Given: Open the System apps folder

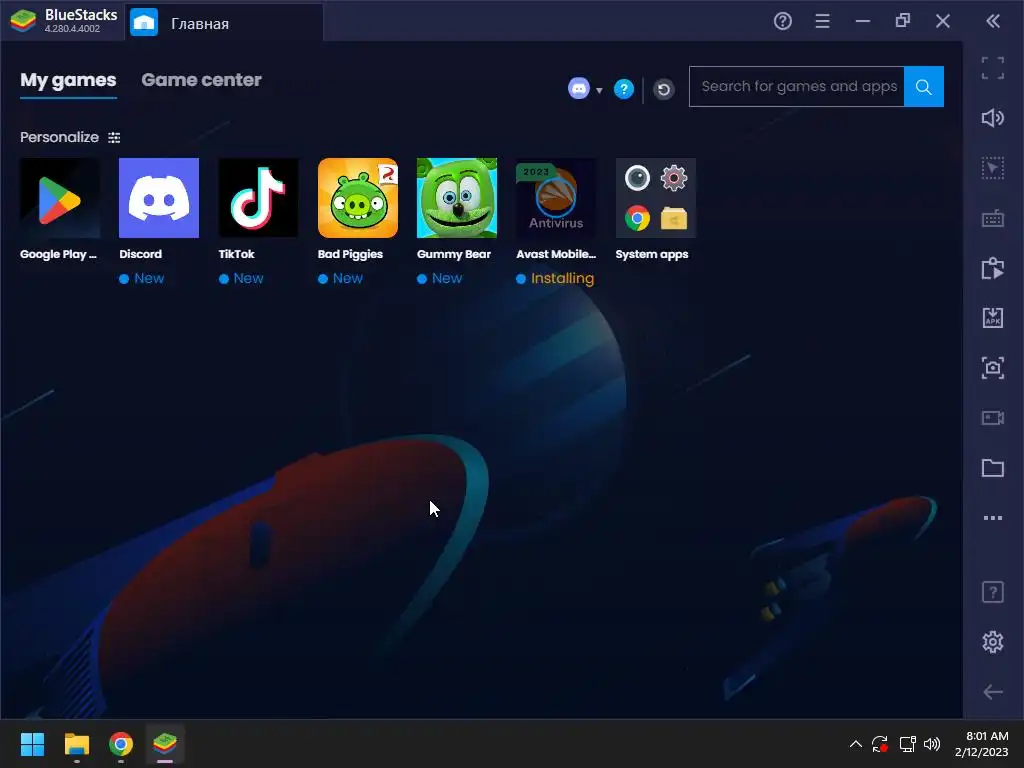Looking at the screenshot, I should [x=655, y=198].
